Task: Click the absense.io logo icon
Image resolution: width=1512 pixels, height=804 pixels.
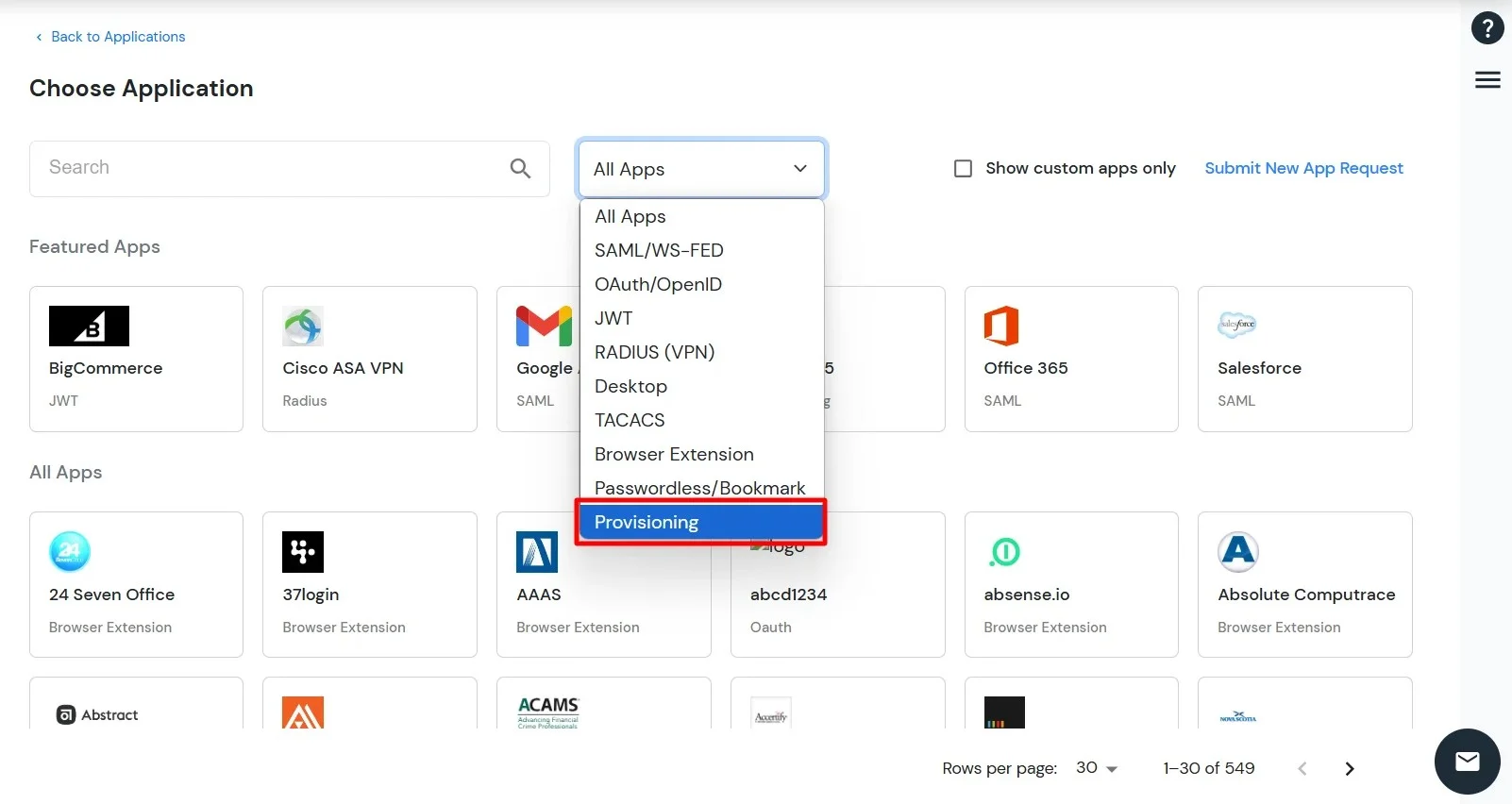Action: point(1004,552)
